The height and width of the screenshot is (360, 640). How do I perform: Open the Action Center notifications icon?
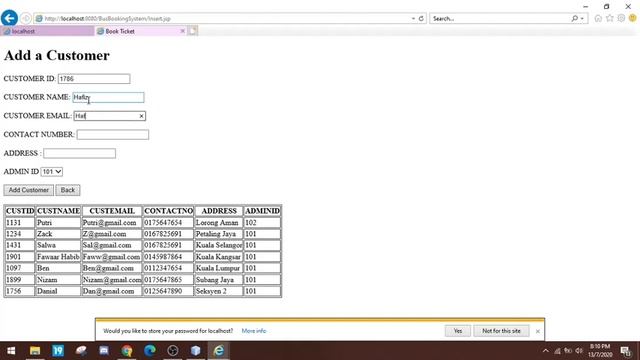point(626,351)
